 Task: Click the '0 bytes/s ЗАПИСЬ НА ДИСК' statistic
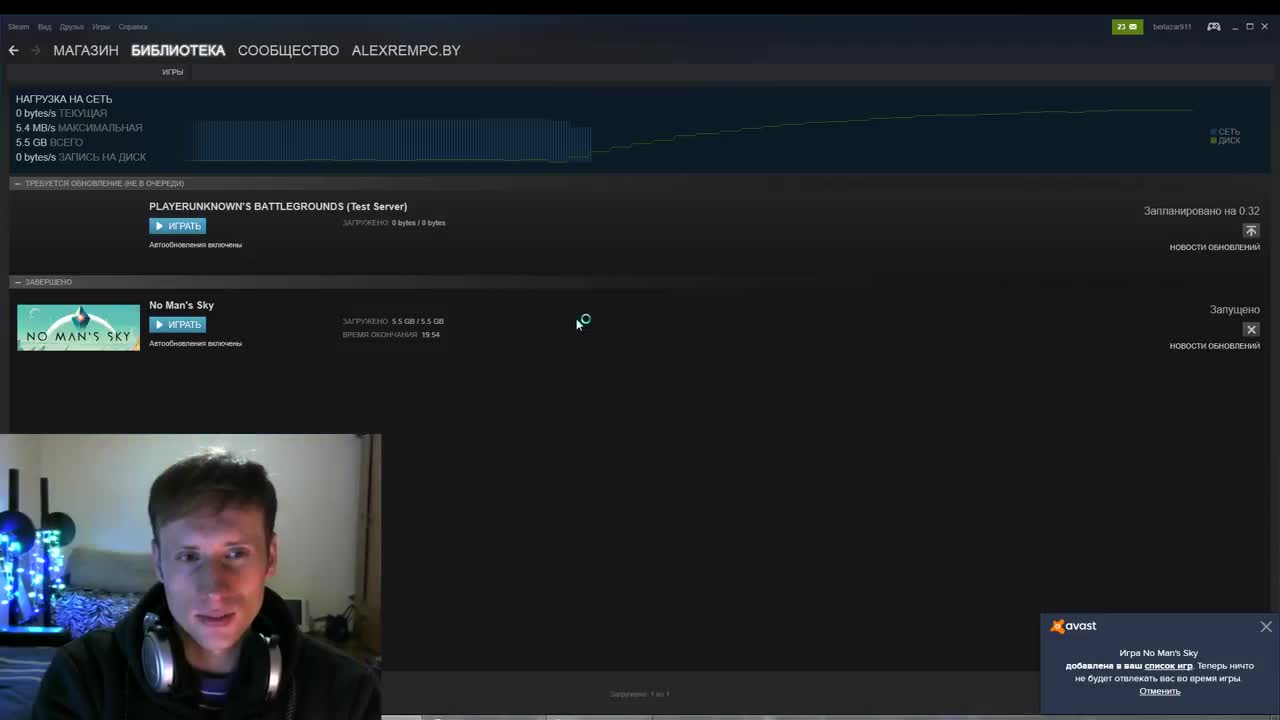[81, 157]
